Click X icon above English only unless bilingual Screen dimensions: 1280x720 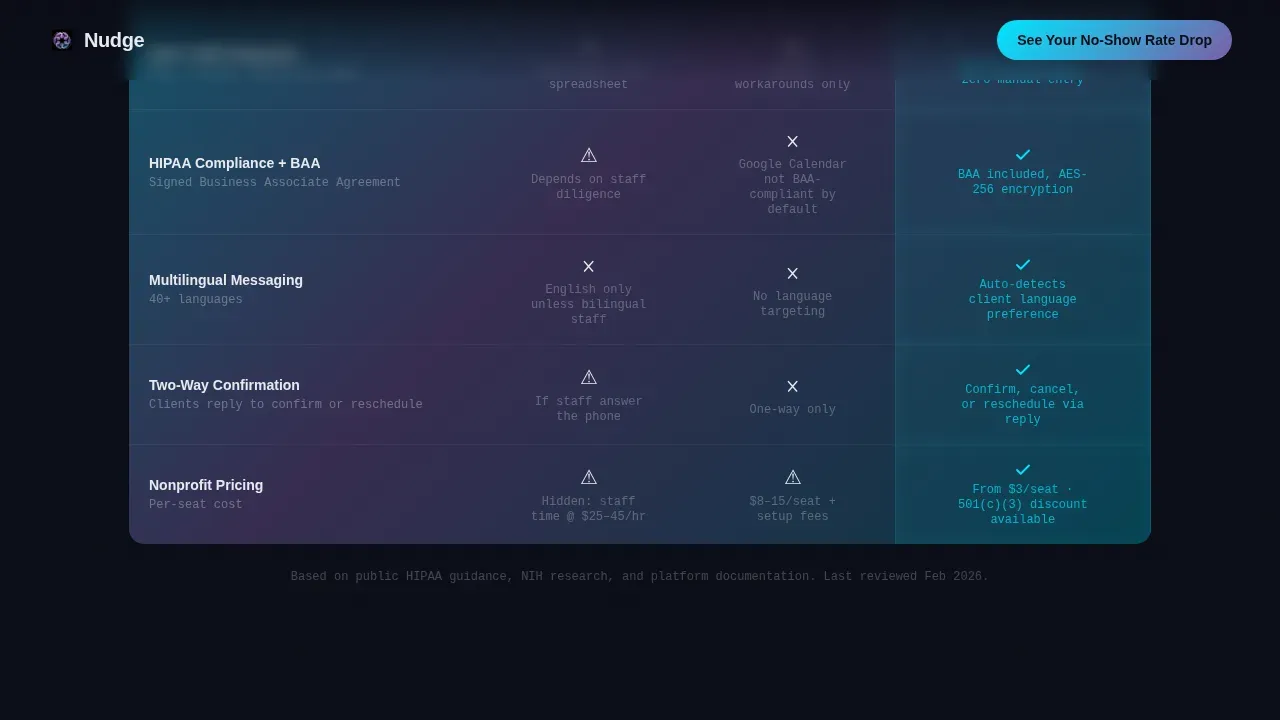click(589, 266)
